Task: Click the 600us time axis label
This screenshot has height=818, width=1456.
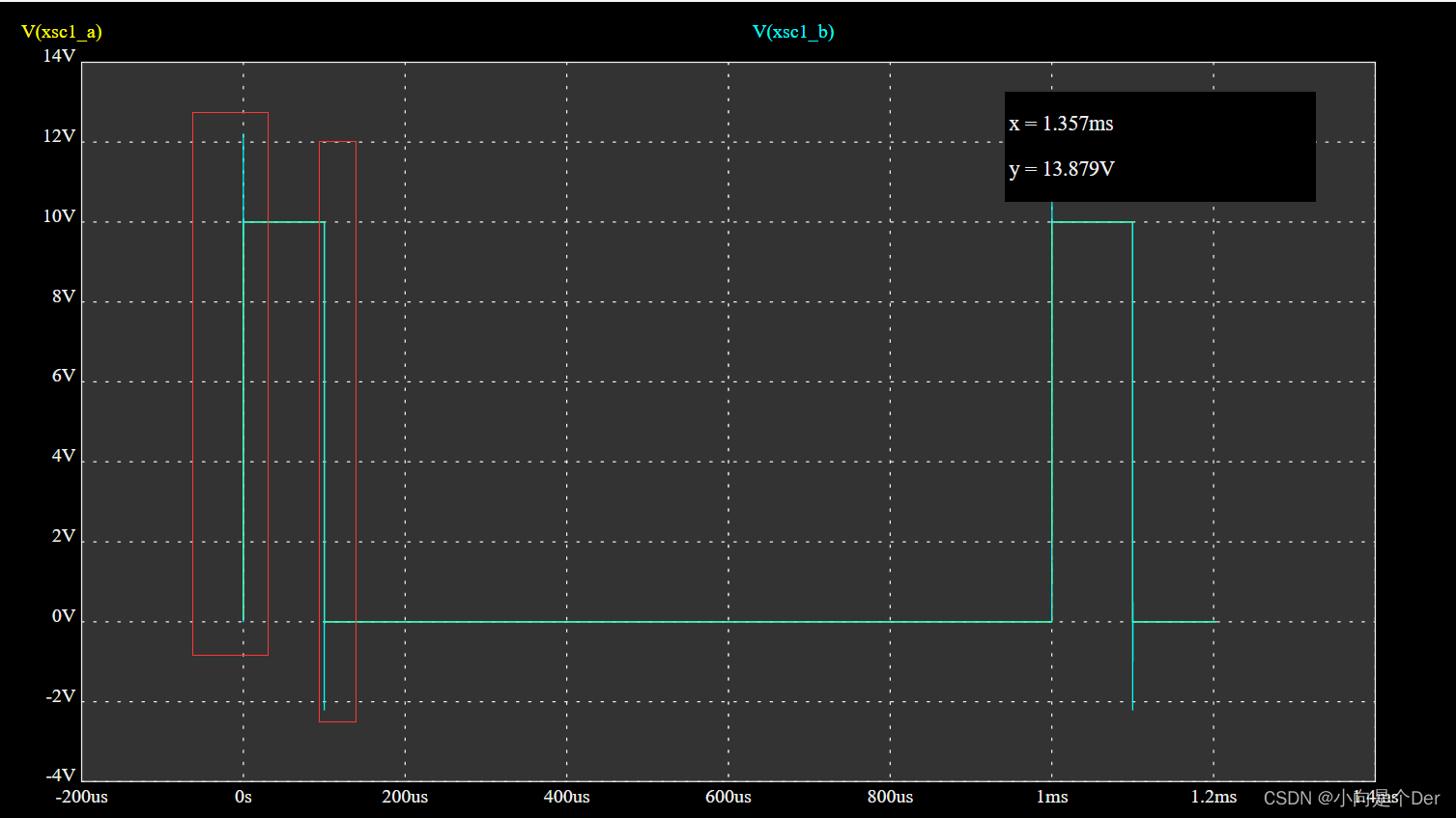Action: pyautogui.click(x=728, y=797)
